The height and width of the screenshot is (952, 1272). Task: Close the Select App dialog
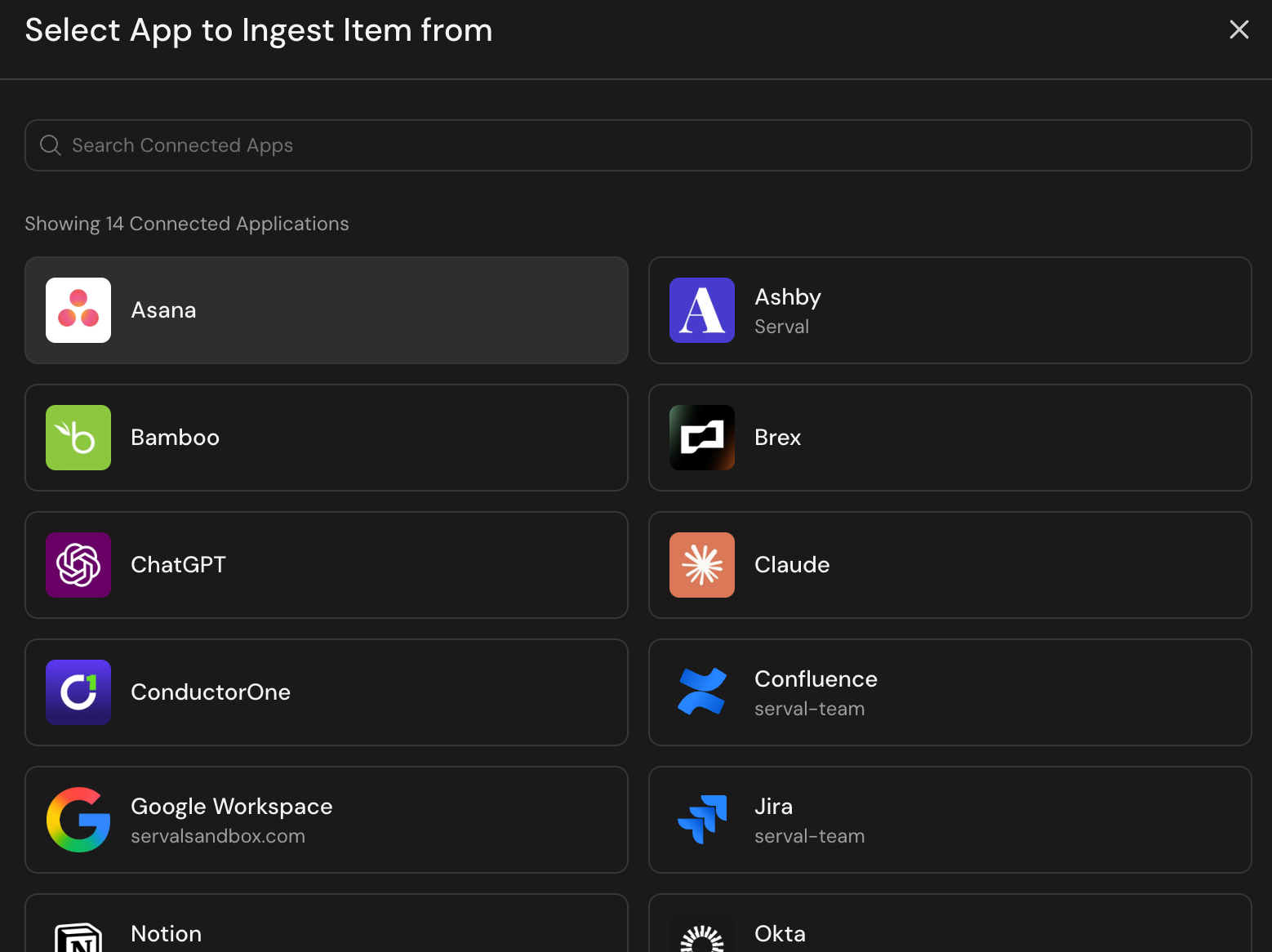[1239, 29]
